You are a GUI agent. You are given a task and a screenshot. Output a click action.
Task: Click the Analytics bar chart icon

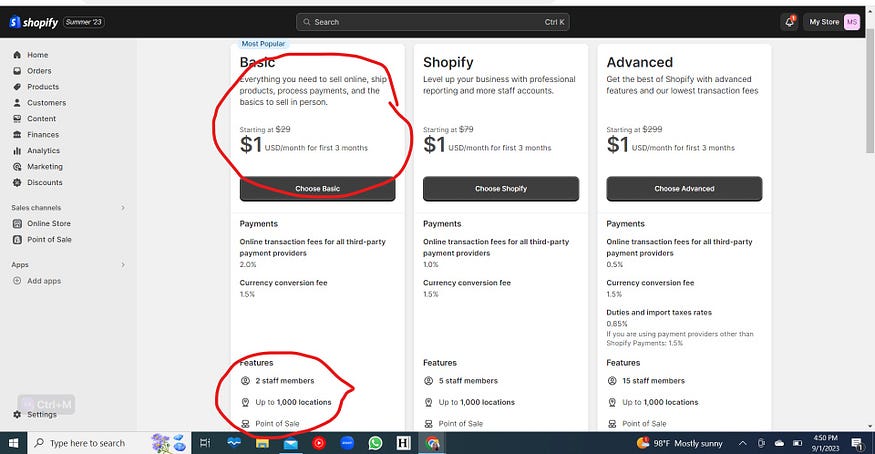17,151
